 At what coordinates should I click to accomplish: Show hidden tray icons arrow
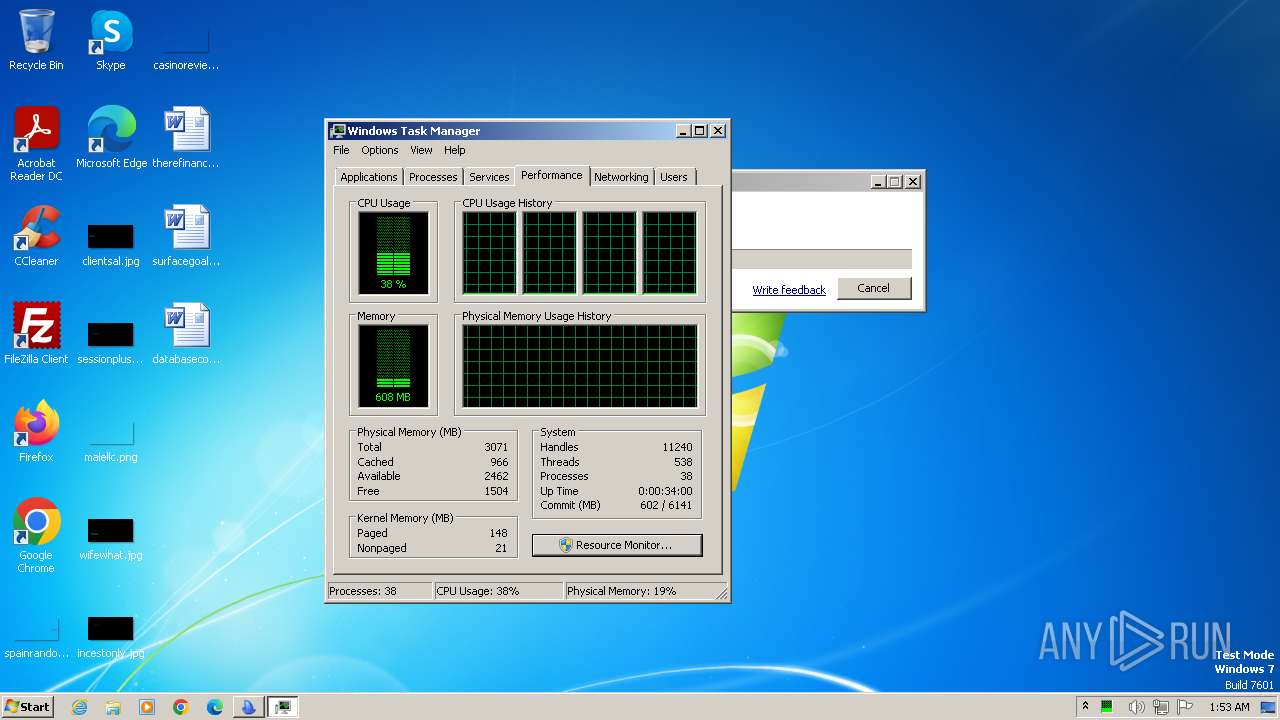[x=1085, y=706]
